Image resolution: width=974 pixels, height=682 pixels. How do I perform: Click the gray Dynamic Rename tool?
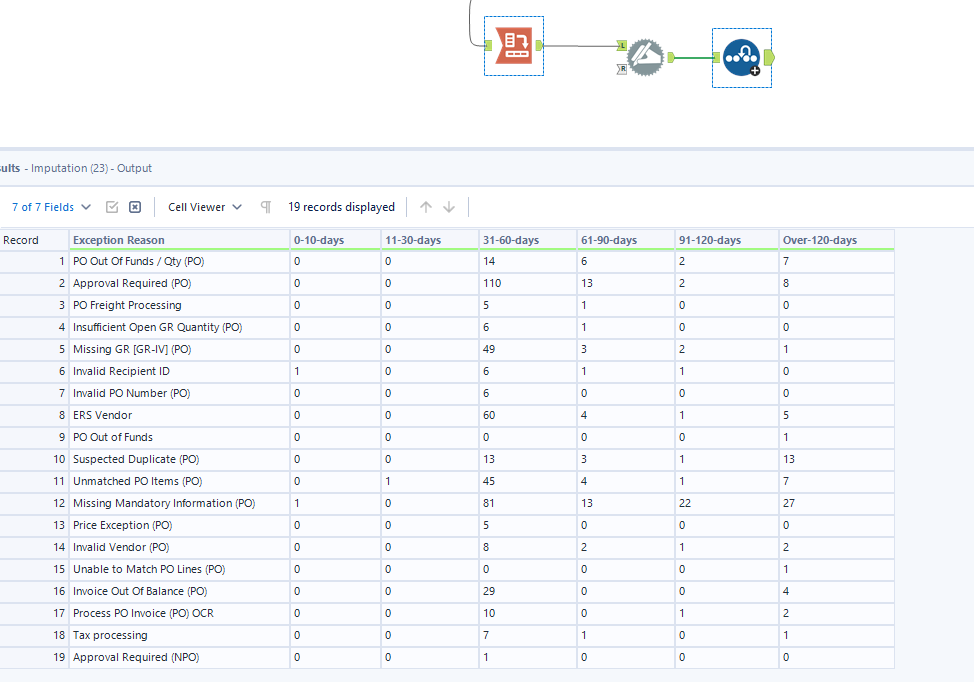[645, 58]
